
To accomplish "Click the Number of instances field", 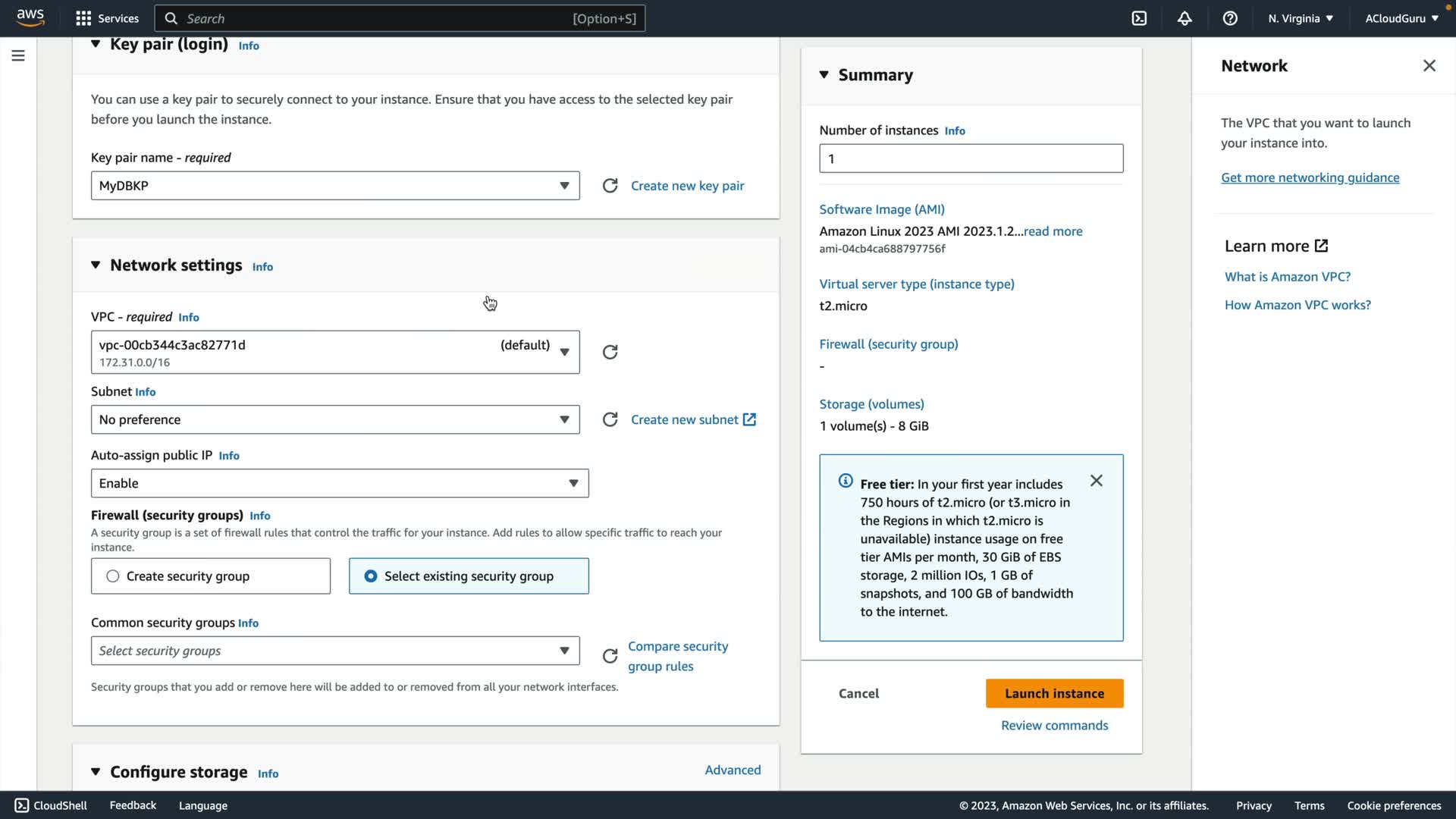I will [971, 158].
